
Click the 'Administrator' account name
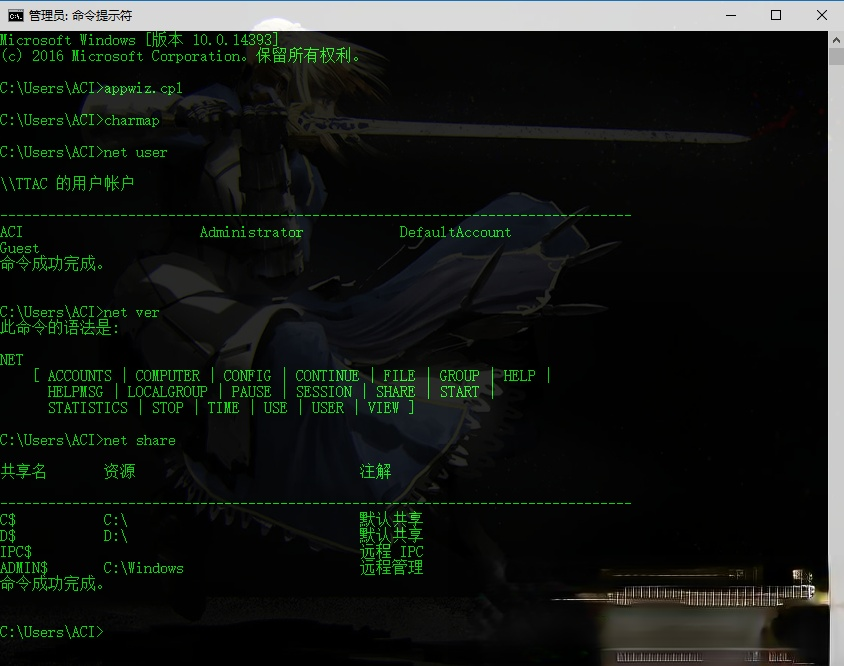pyautogui.click(x=251, y=232)
